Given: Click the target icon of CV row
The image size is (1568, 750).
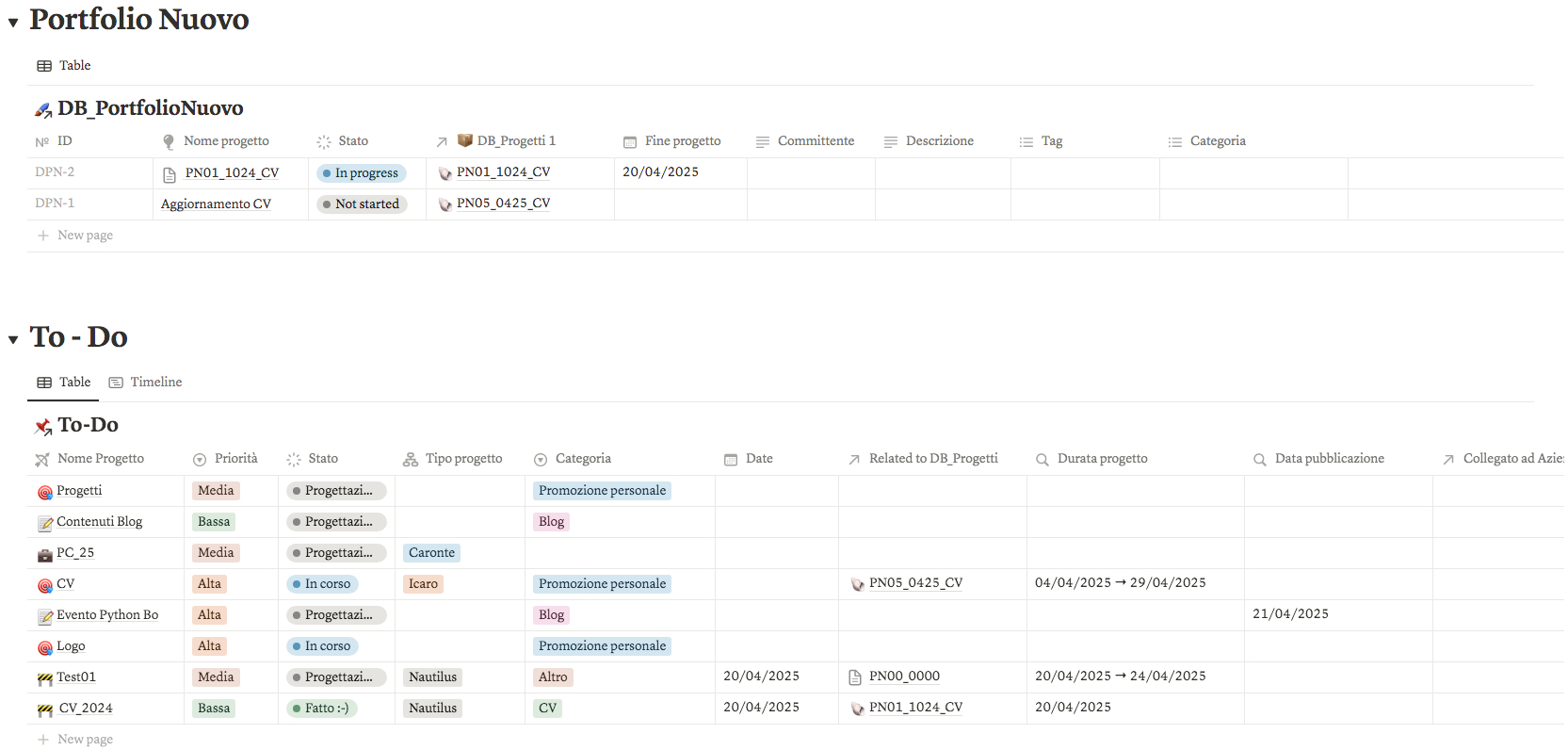Looking at the screenshot, I should [x=44, y=585].
